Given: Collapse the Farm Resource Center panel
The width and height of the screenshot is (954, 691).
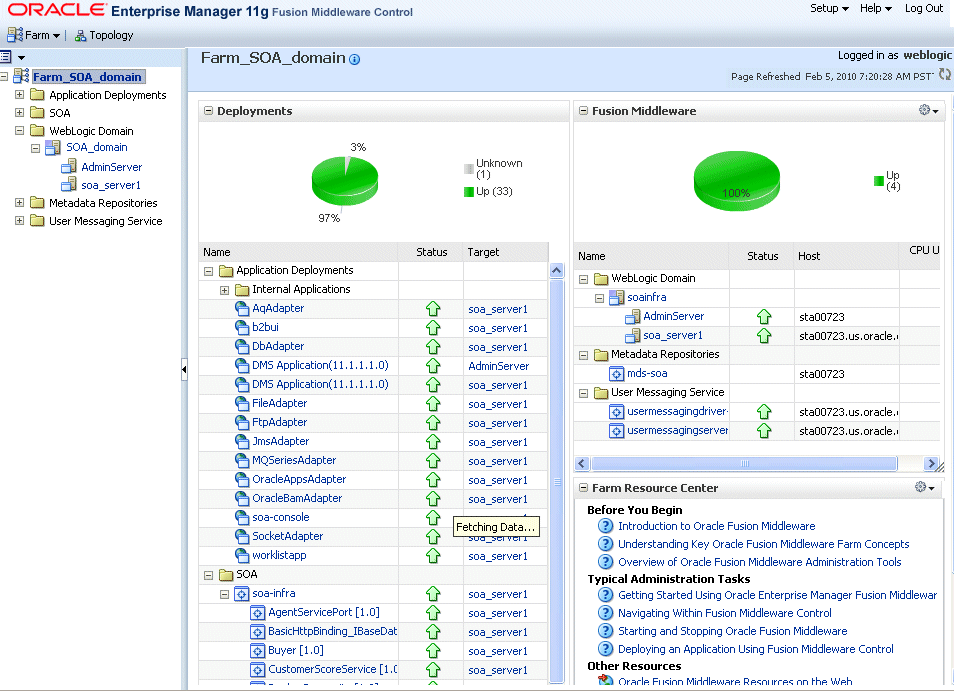Looking at the screenshot, I should coord(583,488).
